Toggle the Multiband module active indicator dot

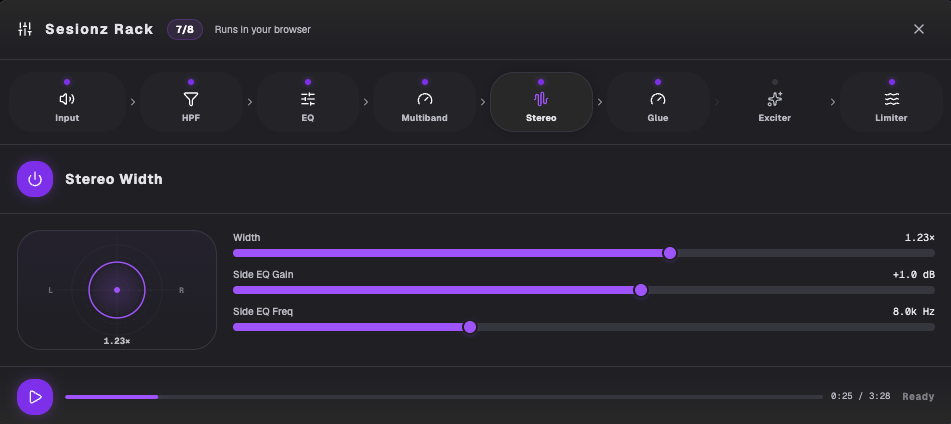tap(425, 82)
